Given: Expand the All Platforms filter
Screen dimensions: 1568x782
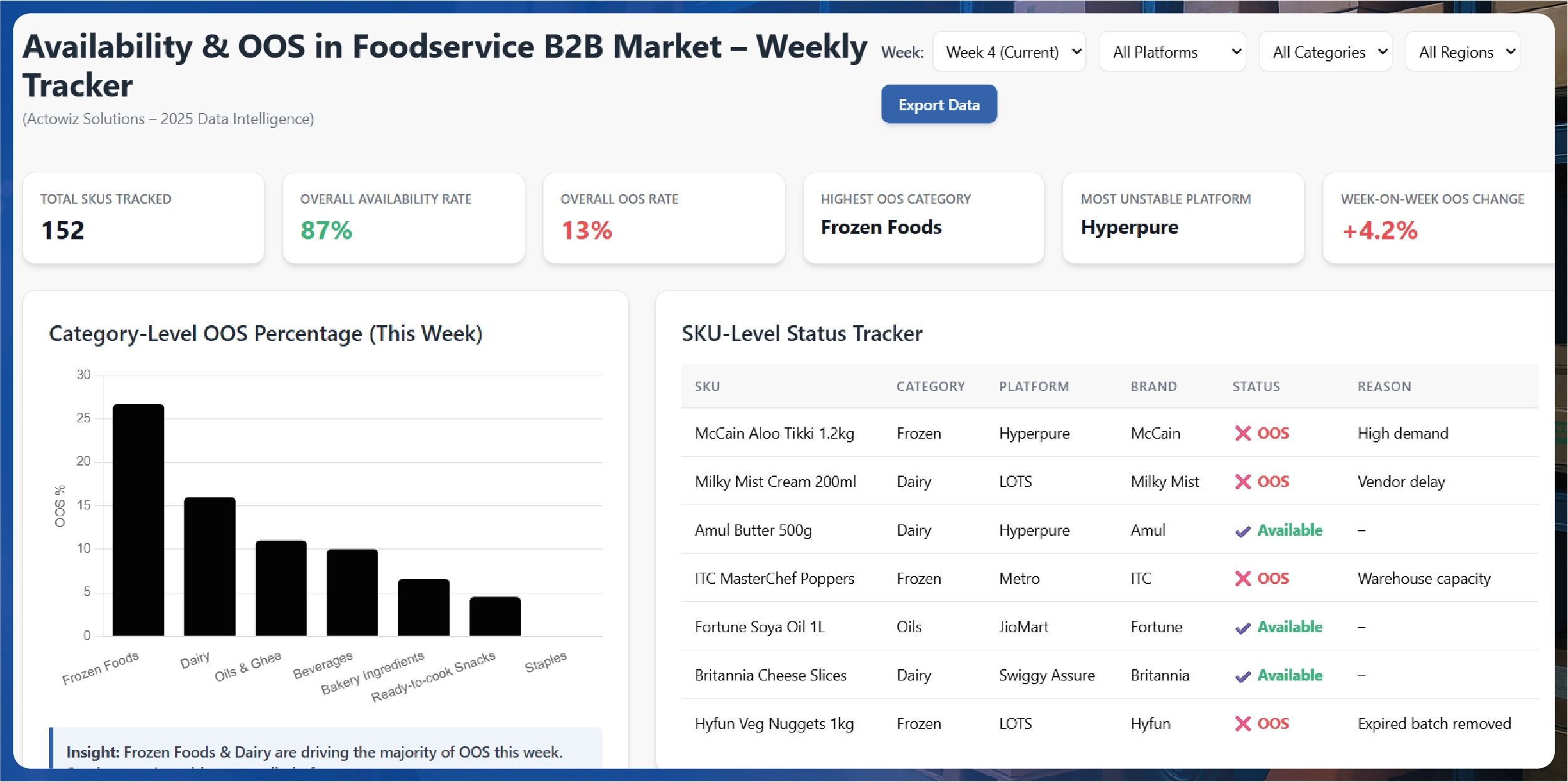Looking at the screenshot, I should click(x=1172, y=52).
